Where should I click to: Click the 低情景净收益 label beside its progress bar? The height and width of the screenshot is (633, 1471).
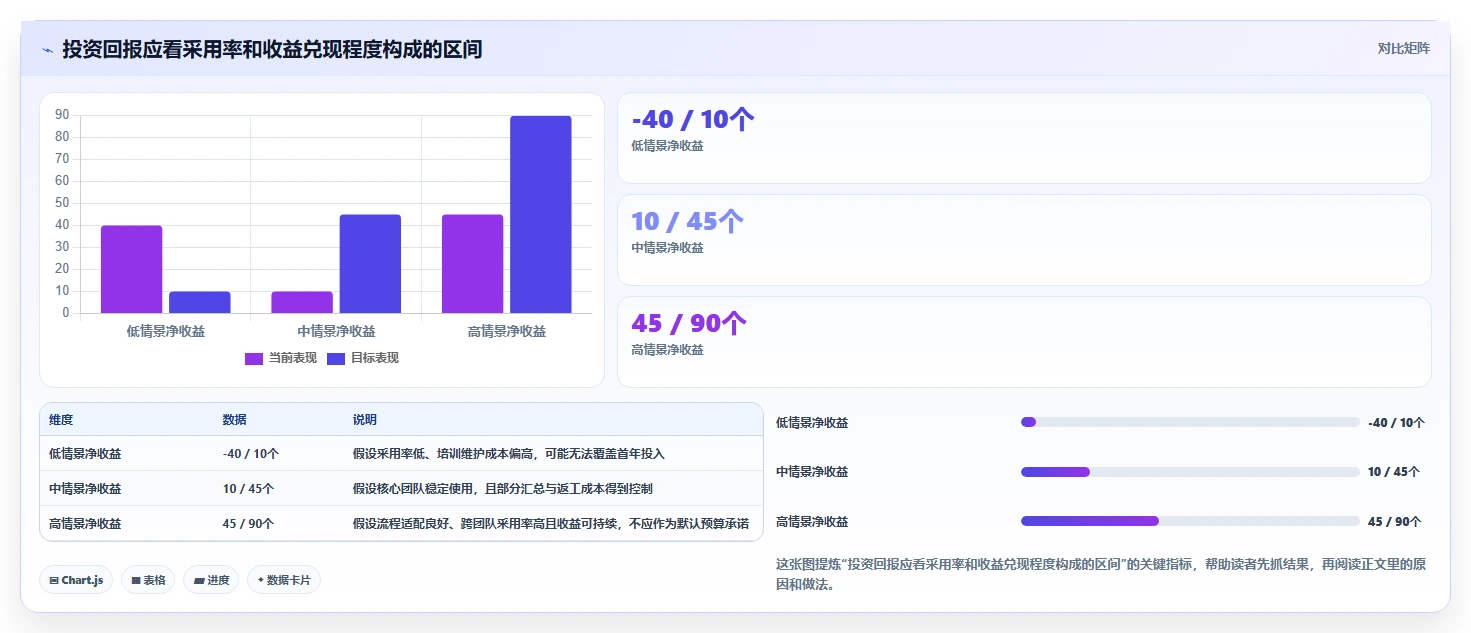812,423
